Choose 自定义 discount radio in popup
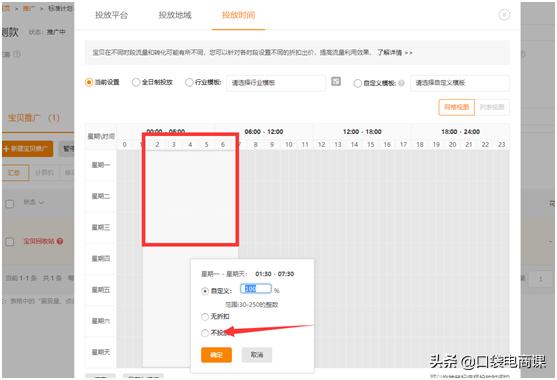This screenshot has width=557, height=380. [x=205, y=291]
